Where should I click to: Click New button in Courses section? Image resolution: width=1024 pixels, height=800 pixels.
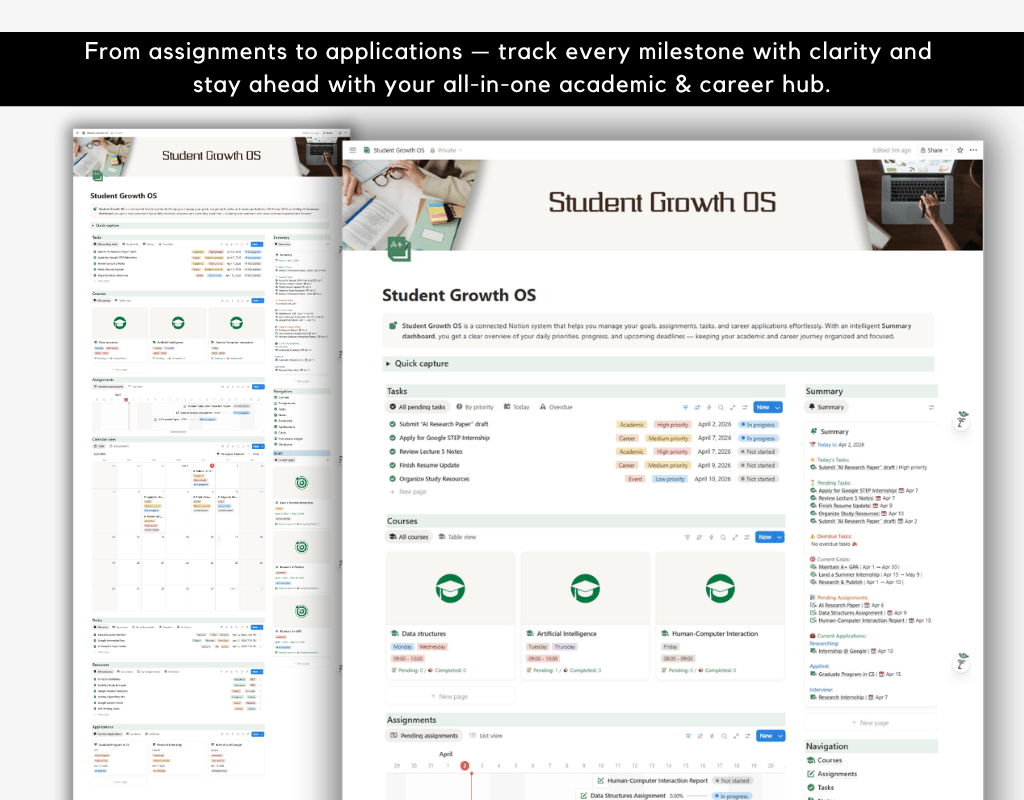(x=765, y=537)
